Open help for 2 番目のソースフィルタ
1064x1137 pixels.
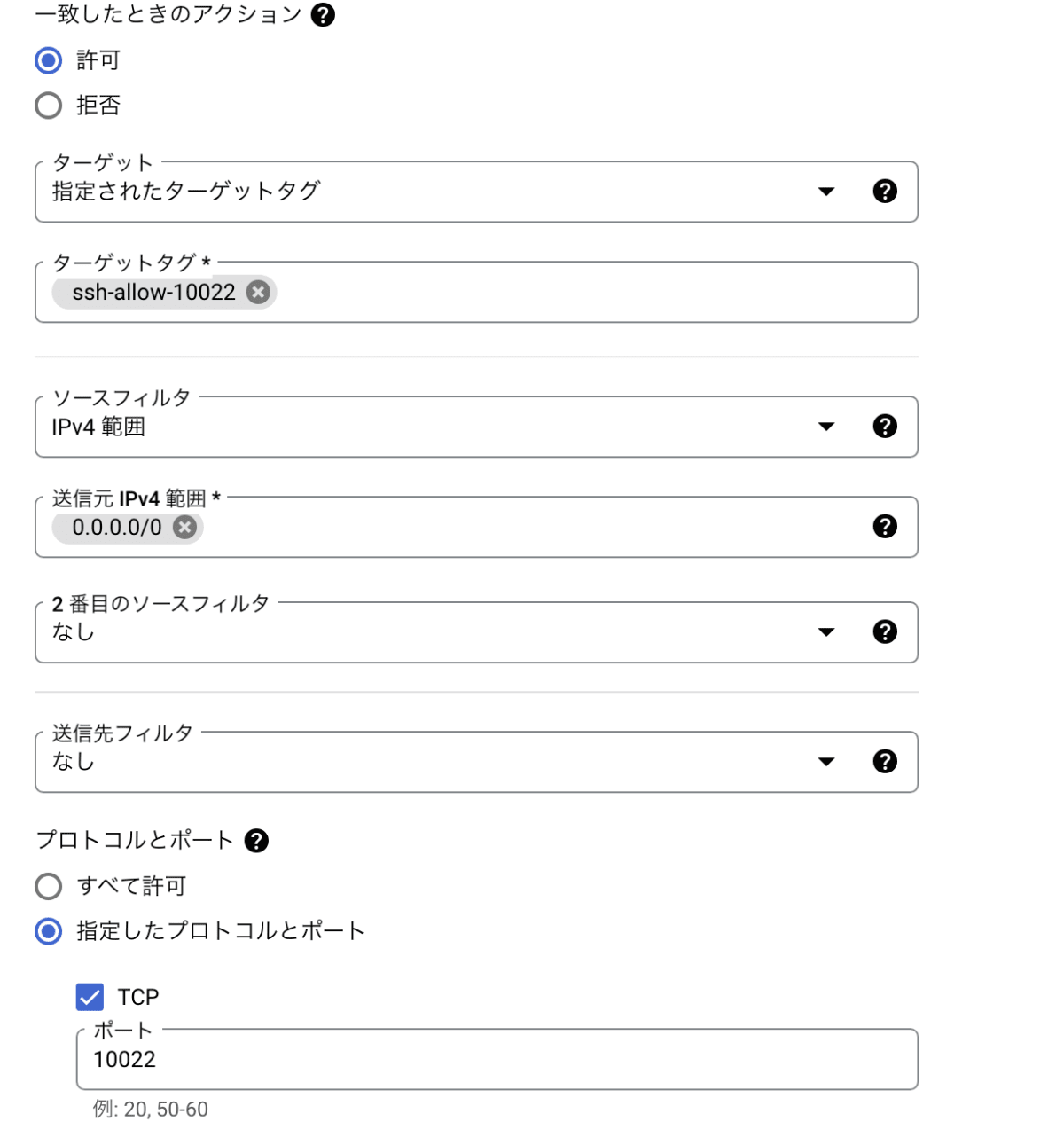click(x=885, y=631)
